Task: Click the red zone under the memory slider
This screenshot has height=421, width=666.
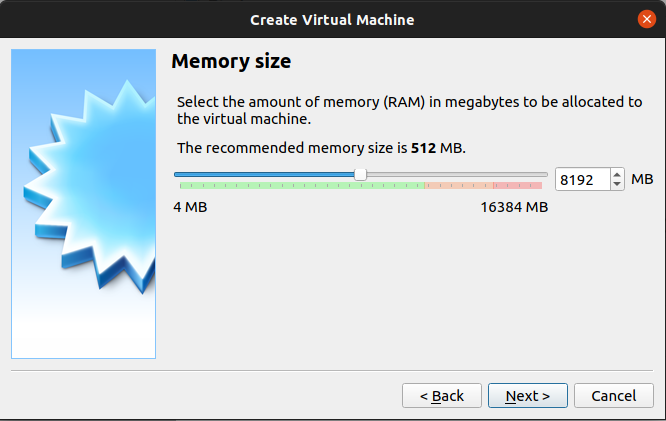Action: [x=517, y=186]
